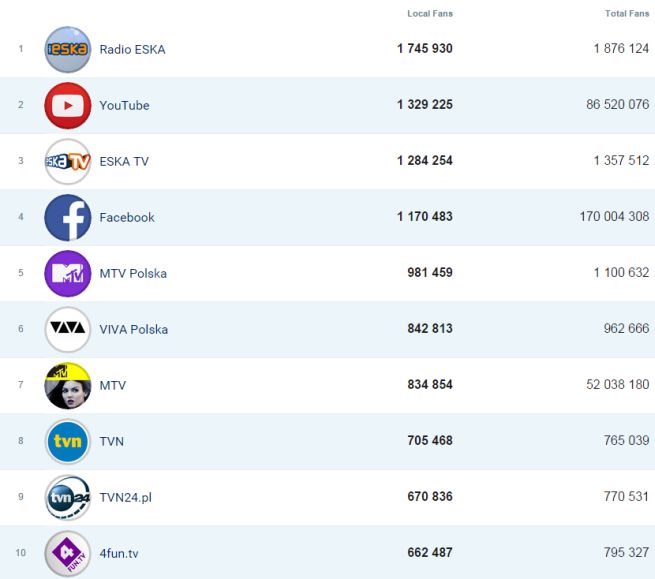
Task: Open the YouTube page name link
Action: 124,106
